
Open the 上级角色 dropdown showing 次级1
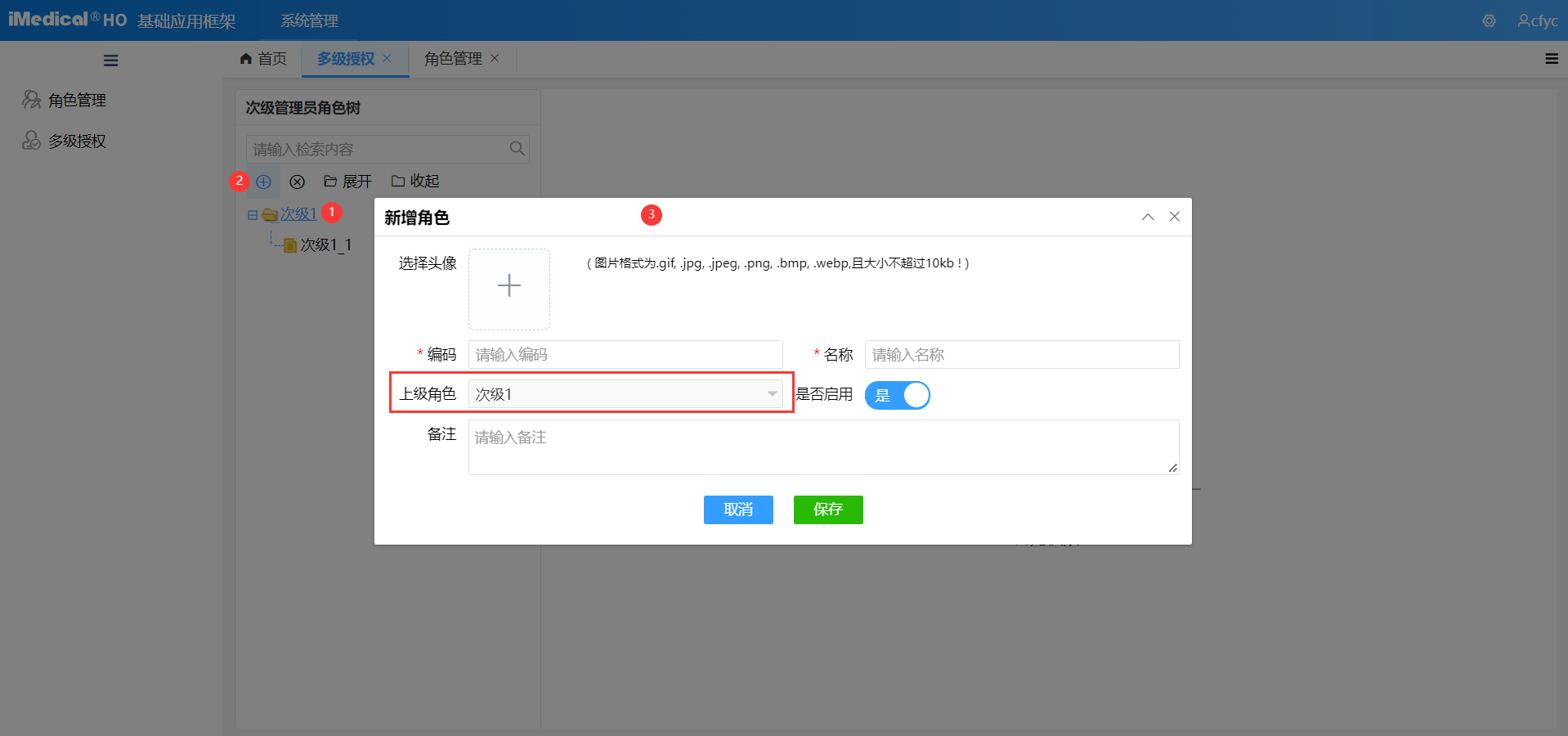point(625,393)
